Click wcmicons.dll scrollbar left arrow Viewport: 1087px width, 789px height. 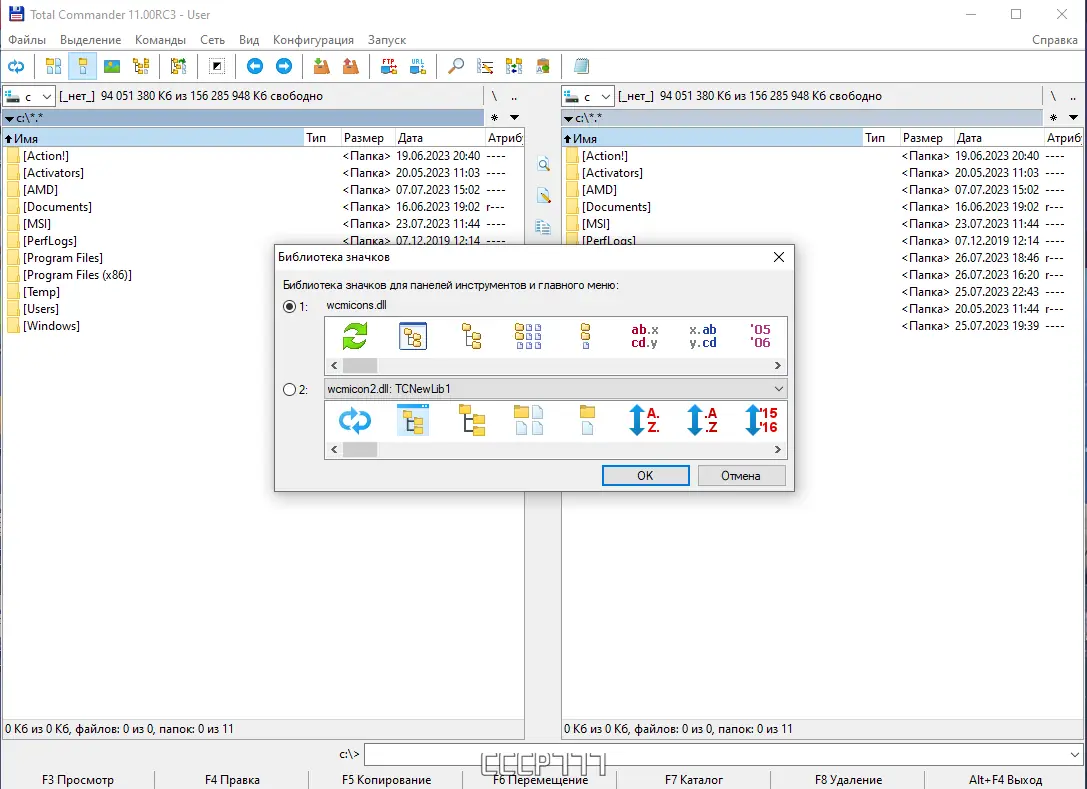tap(334, 365)
